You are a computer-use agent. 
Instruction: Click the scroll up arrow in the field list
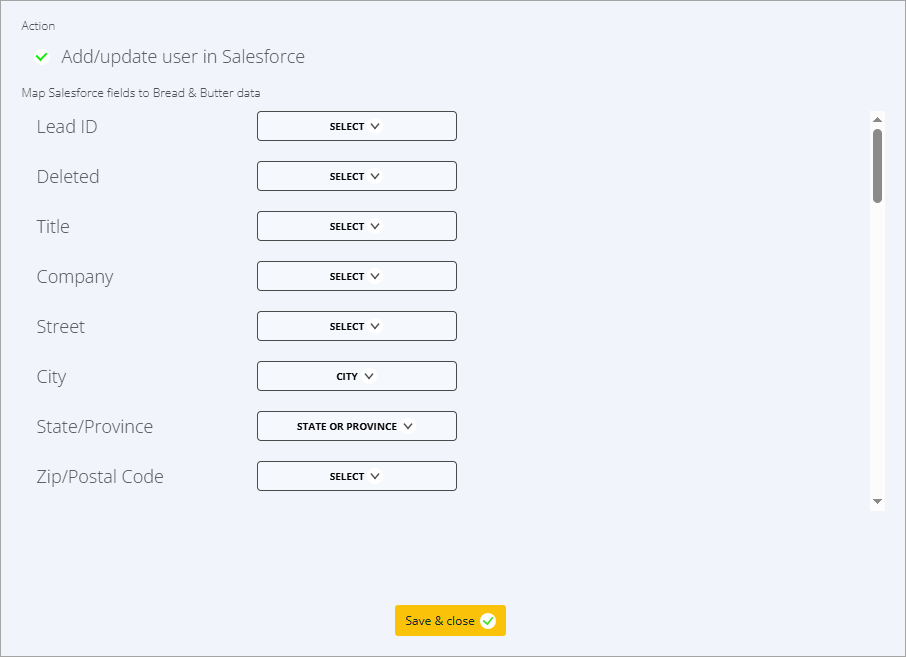877,118
